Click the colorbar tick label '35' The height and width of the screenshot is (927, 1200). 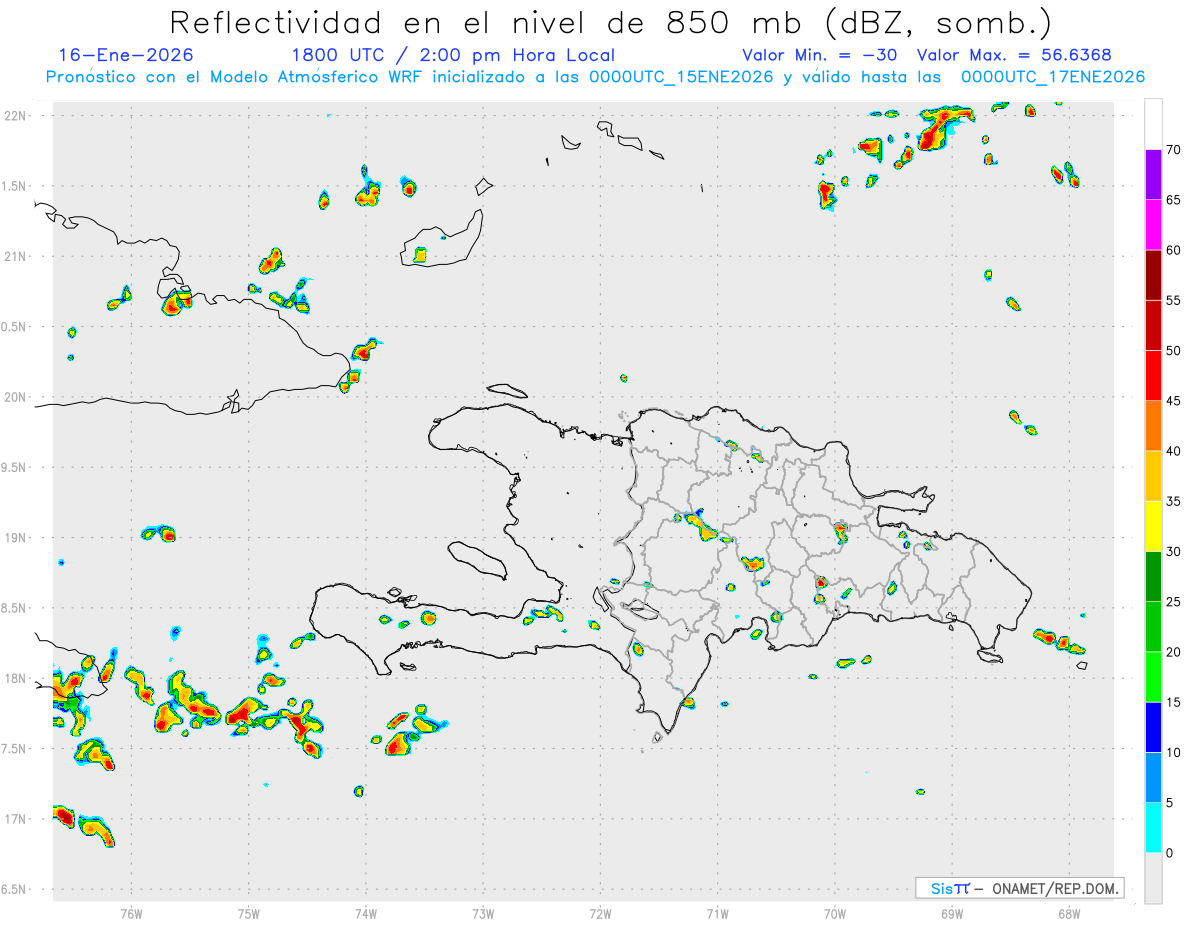1174,501
